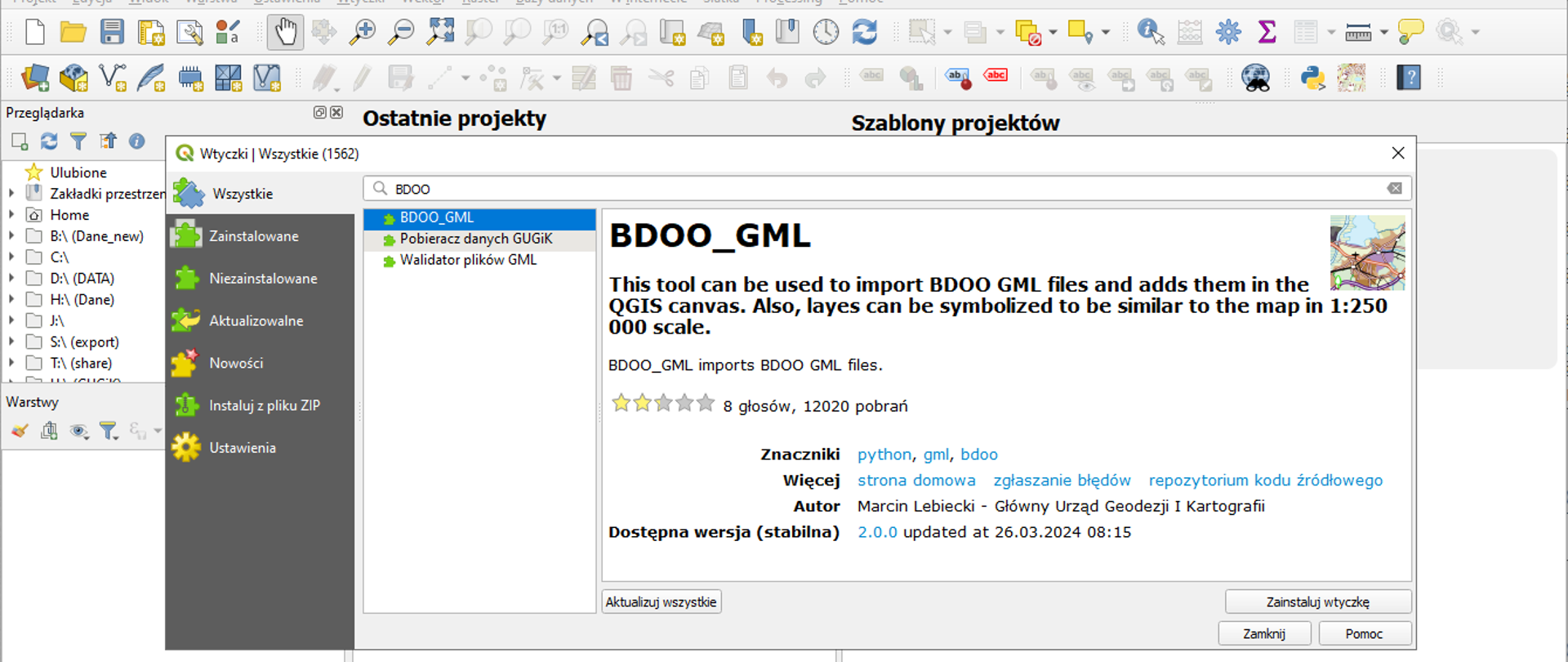This screenshot has height=662, width=1568.
Task: Open the Zainstalowane plugins tab
Action: [253, 236]
